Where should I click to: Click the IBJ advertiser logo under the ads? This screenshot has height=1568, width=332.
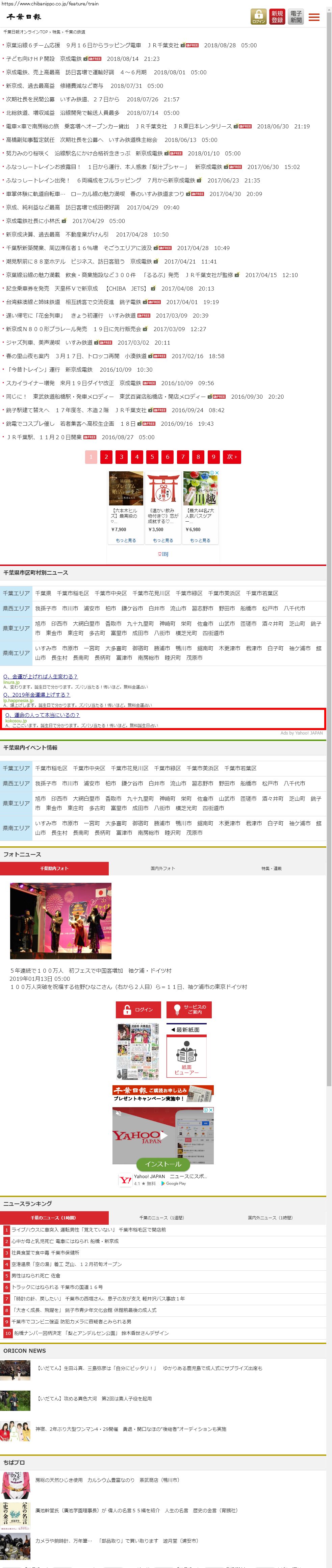click(163, 554)
